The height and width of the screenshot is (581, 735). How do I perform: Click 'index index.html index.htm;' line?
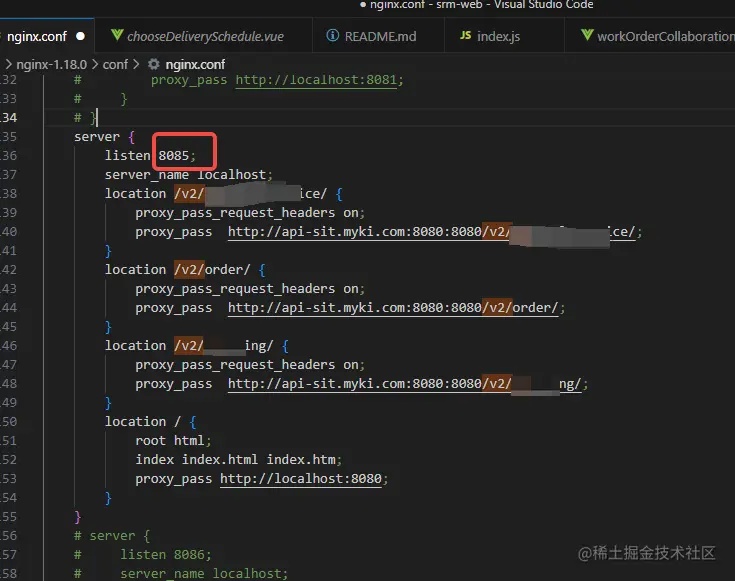pos(238,460)
